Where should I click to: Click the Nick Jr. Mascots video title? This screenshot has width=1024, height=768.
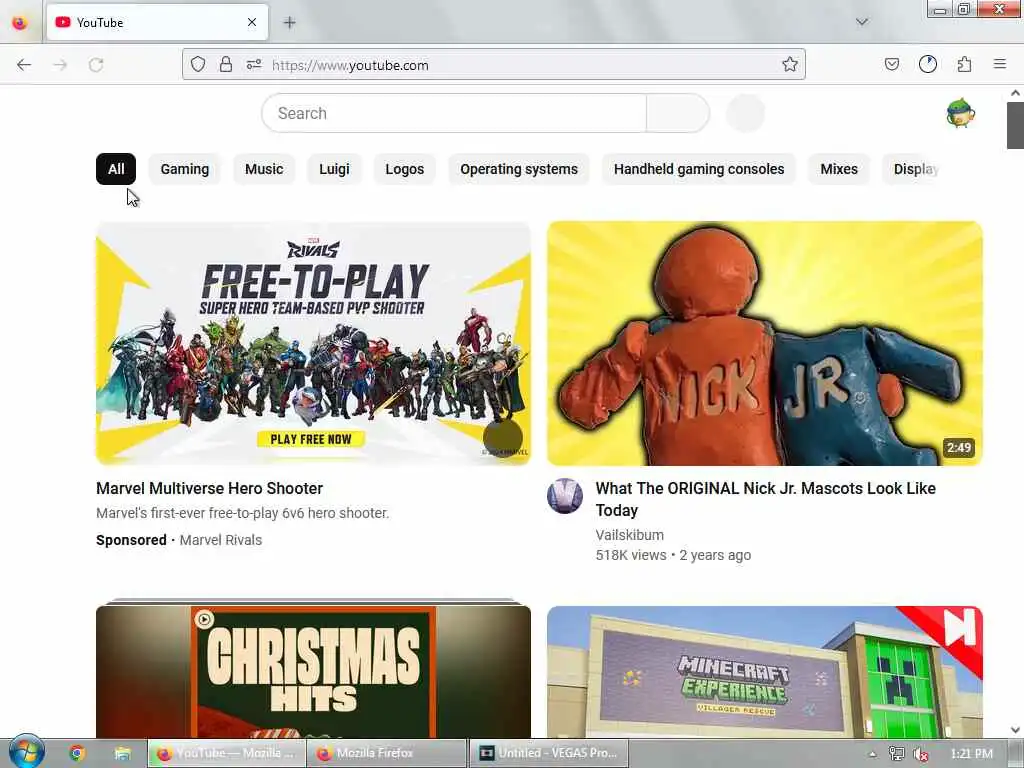(x=765, y=499)
